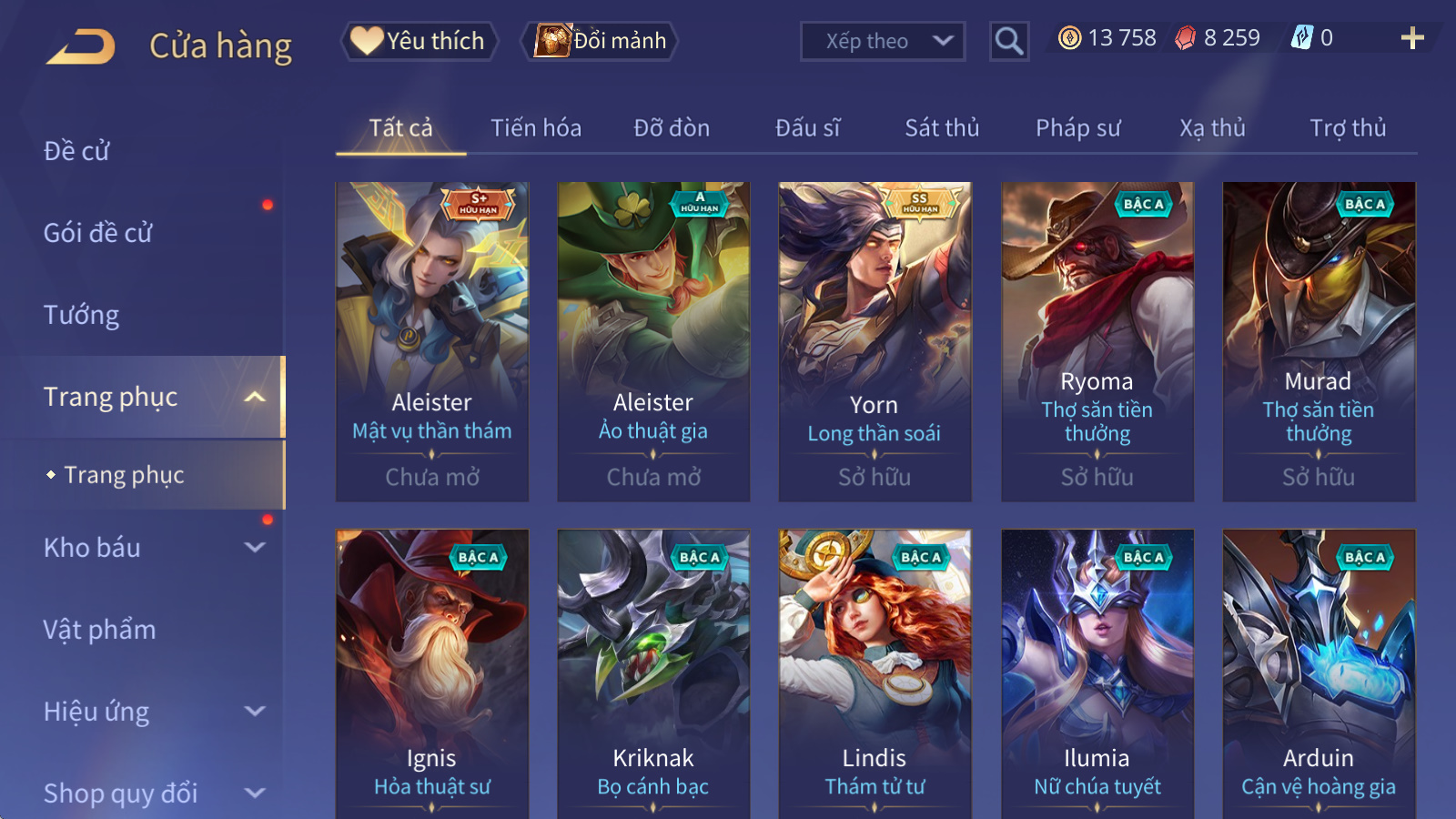Viewport: 1456px width, 819px height.
Task: Select the Tiến hóa tab
Action: (x=536, y=128)
